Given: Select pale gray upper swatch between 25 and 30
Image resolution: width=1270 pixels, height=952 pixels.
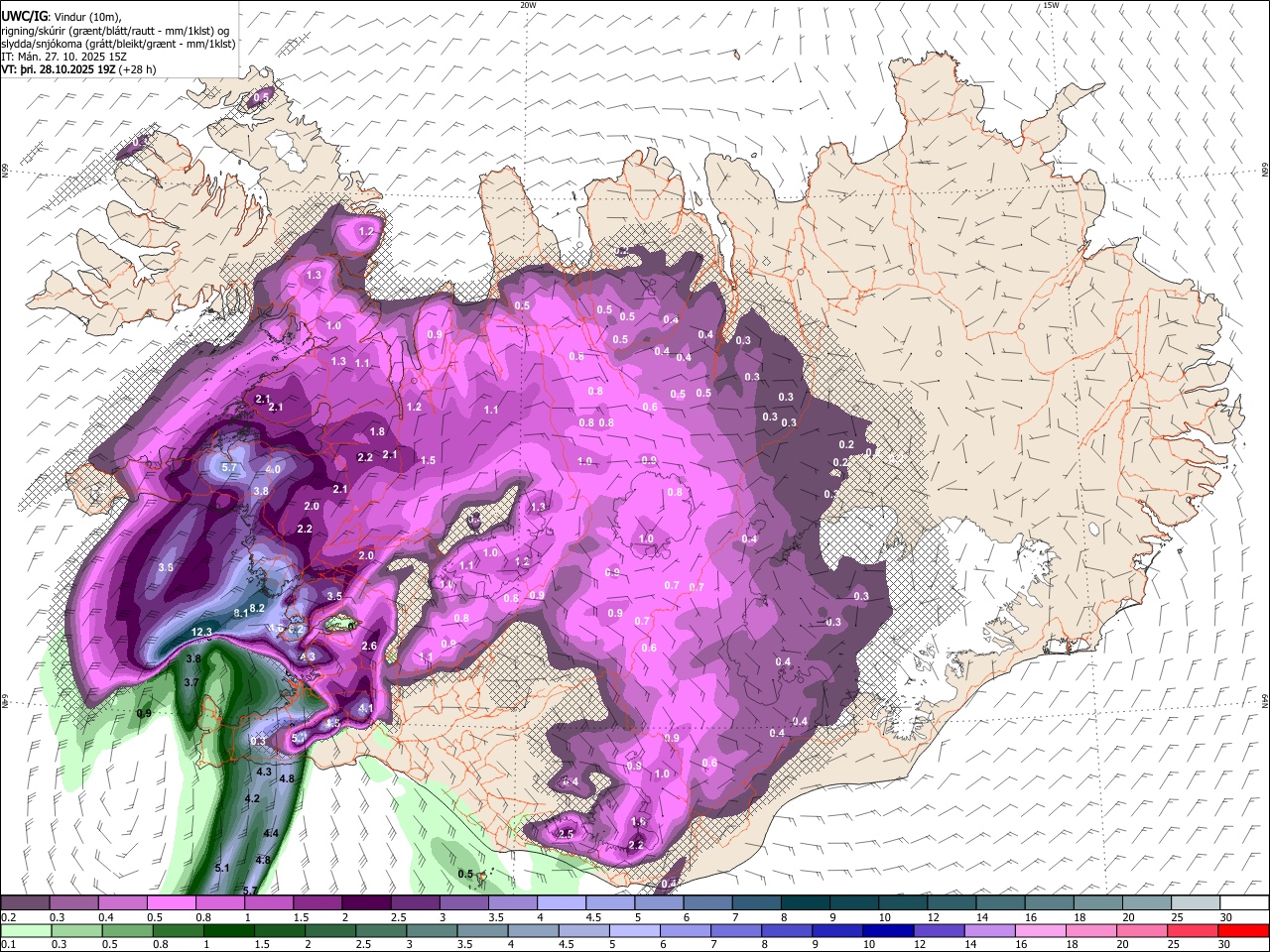Looking at the screenshot, I should pos(1197,902).
